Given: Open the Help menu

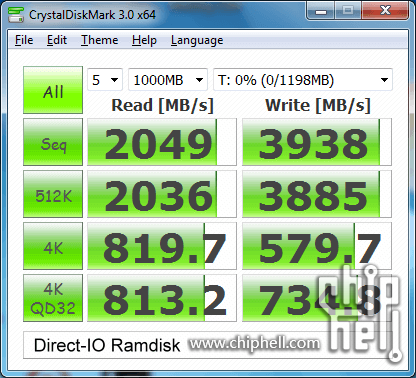Looking at the screenshot, I should tap(144, 40).
